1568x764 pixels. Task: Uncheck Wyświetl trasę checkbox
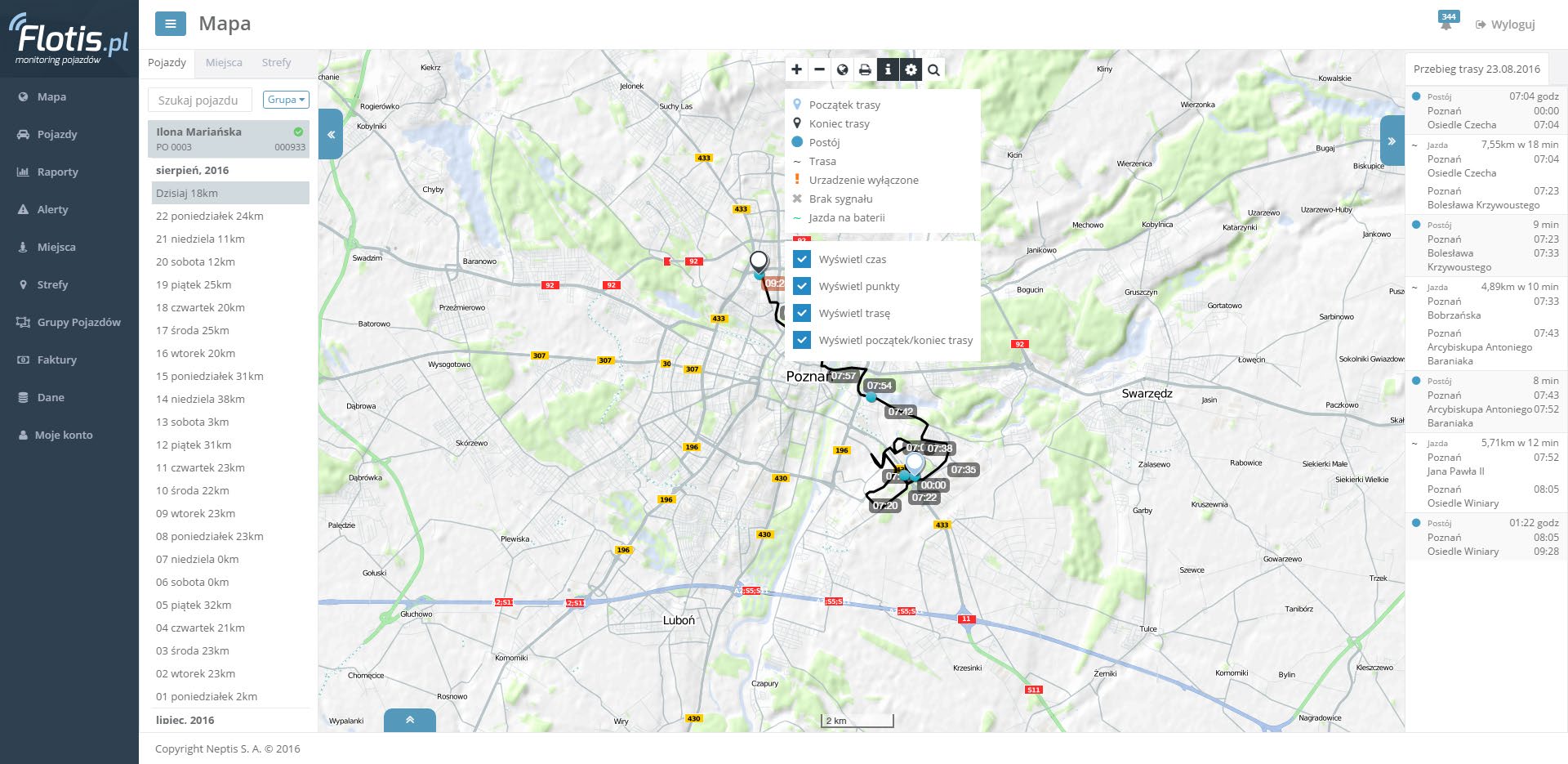click(802, 313)
